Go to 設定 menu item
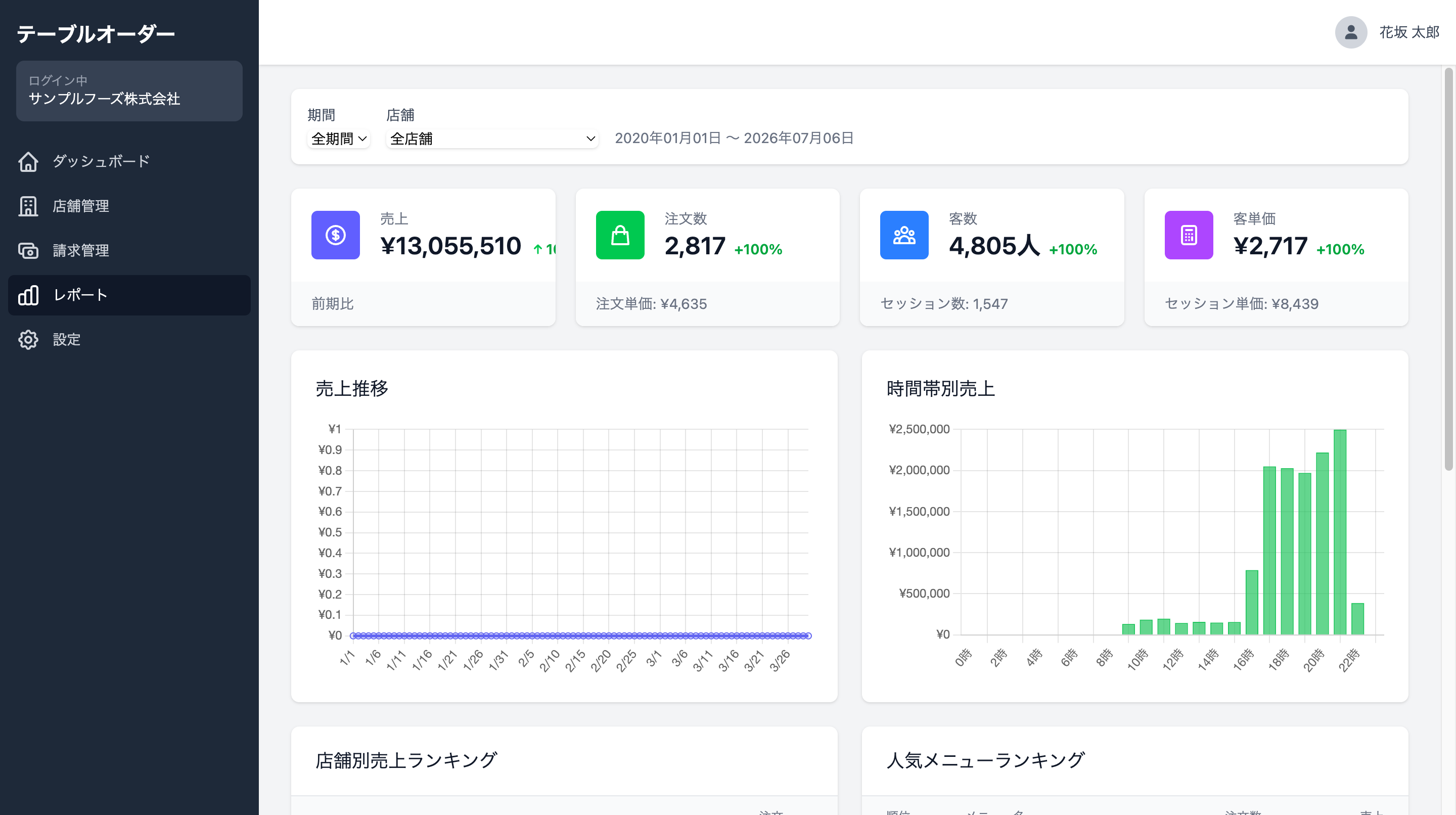 tap(129, 340)
